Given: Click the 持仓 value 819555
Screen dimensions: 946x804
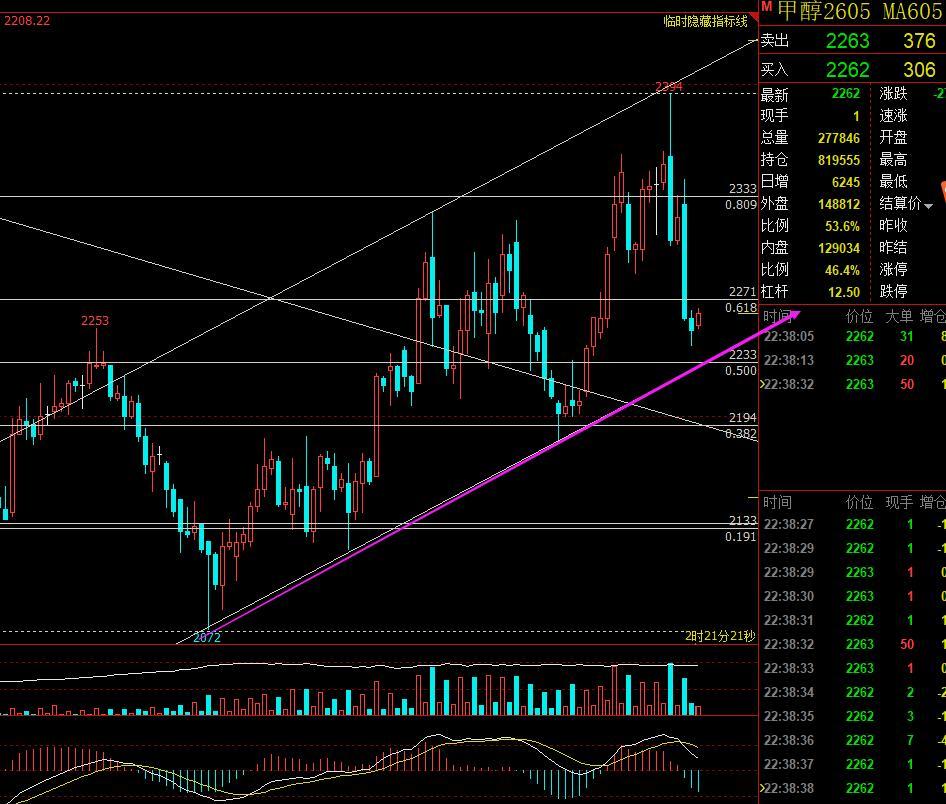Looking at the screenshot, I should pyautogui.click(x=839, y=160).
